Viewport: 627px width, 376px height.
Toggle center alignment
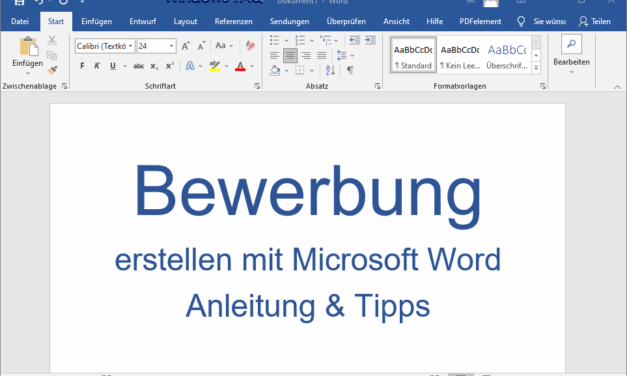tap(290, 56)
